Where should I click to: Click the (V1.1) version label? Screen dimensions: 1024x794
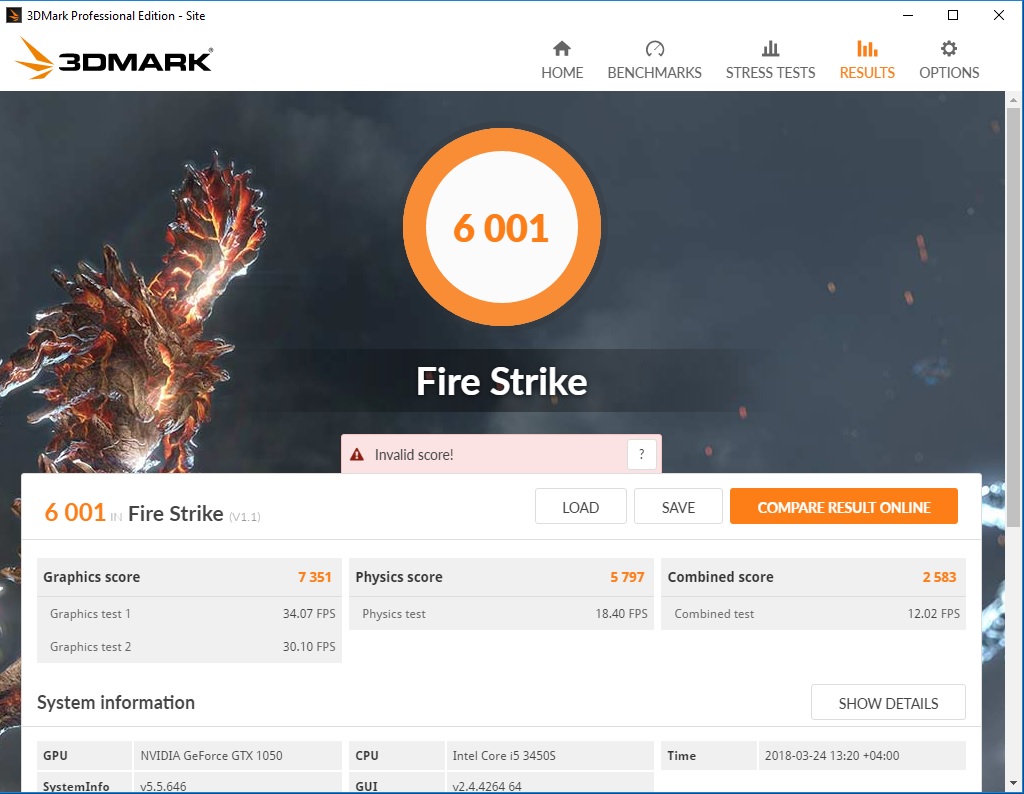pyautogui.click(x=245, y=517)
